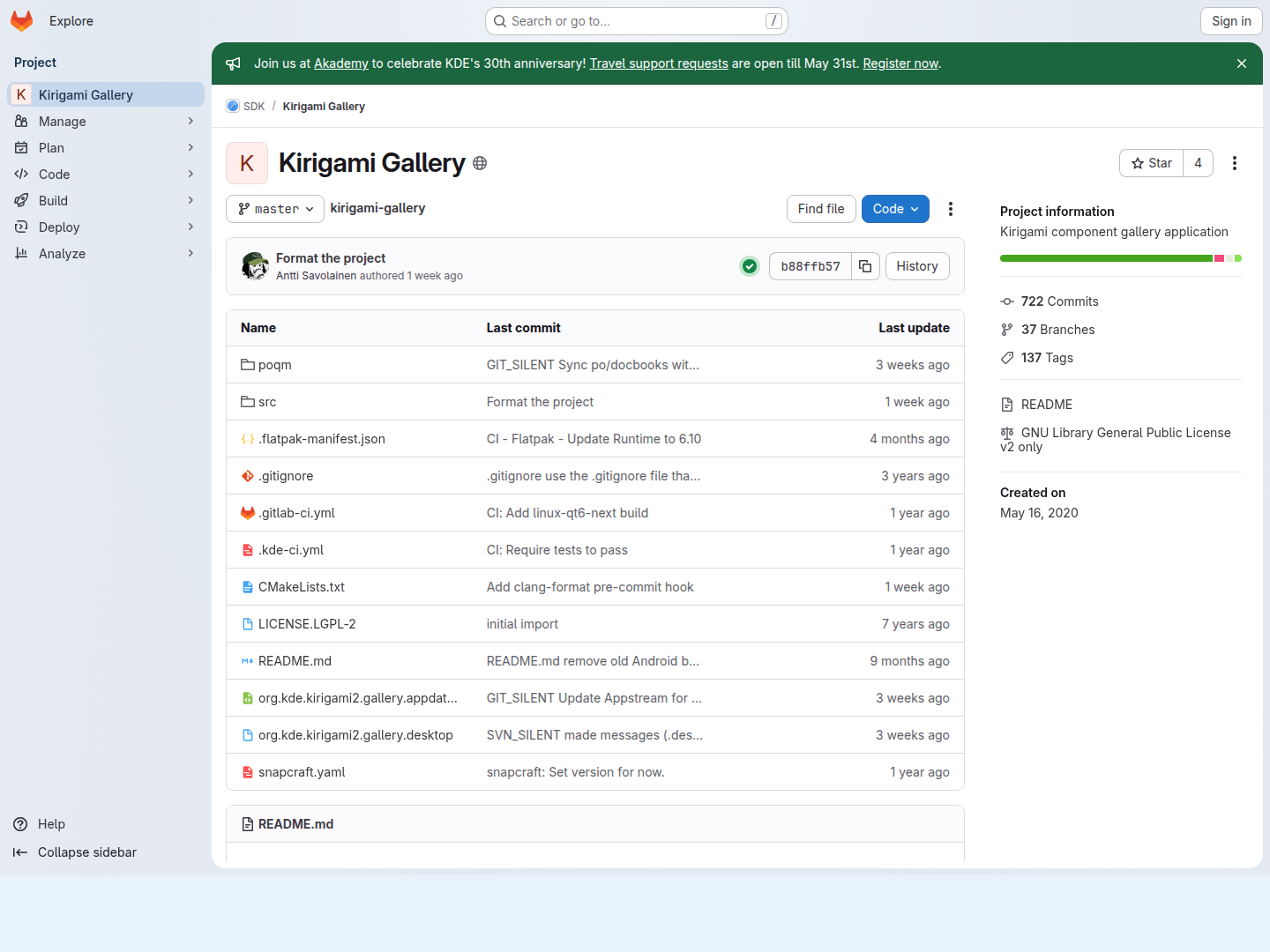Expand the Plan sidebar section
The image size is (1270, 952).
click(106, 148)
